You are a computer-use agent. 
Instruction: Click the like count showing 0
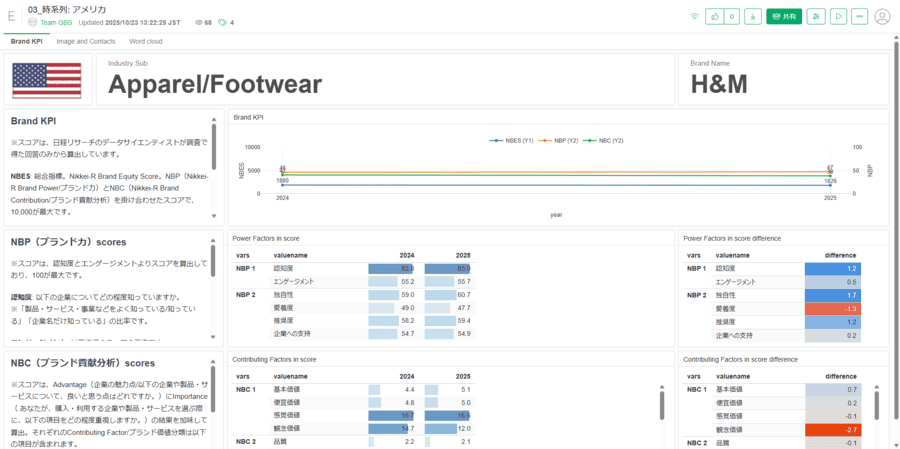pyautogui.click(x=731, y=17)
